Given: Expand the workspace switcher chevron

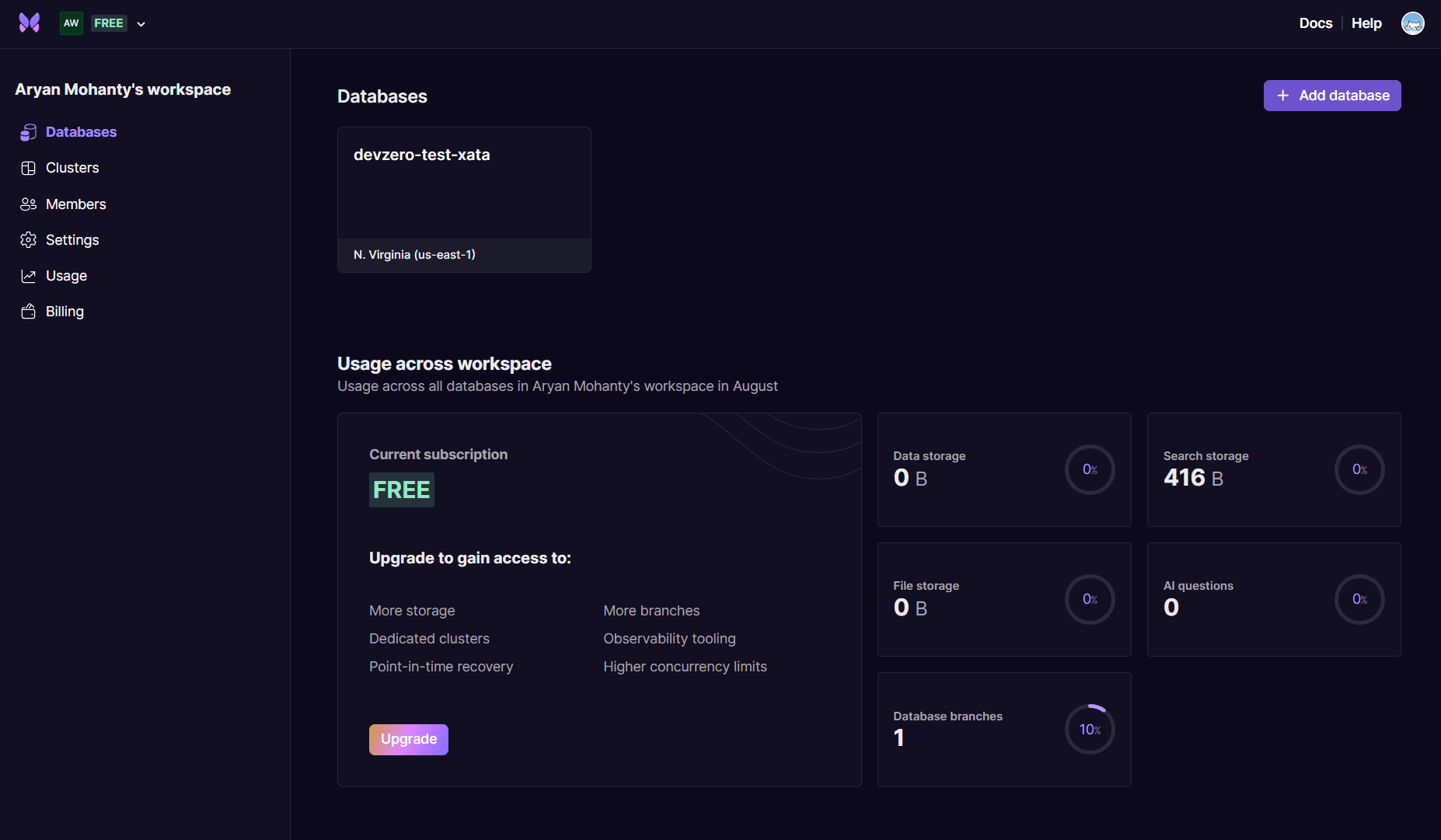Looking at the screenshot, I should coord(141,24).
